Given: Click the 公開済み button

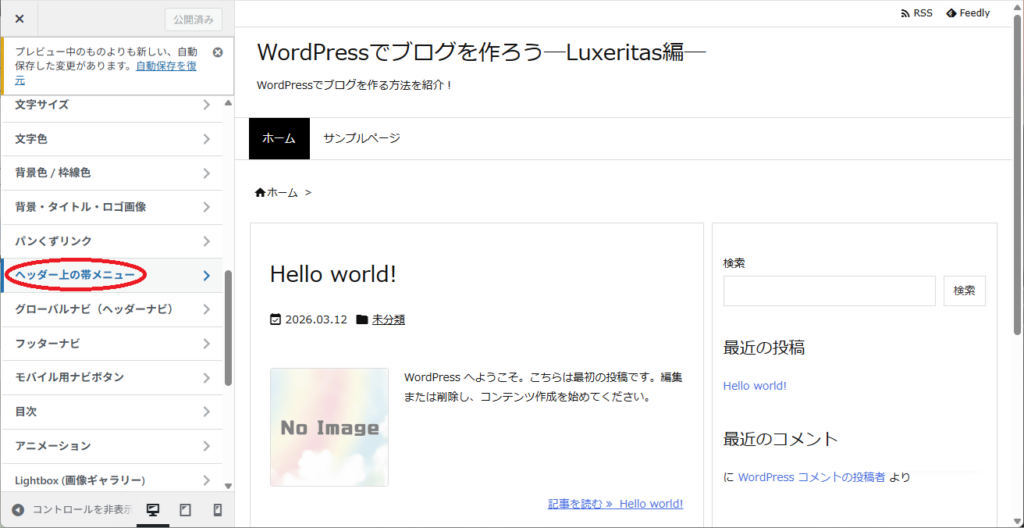Looking at the screenshot, I should click(193, 19).
